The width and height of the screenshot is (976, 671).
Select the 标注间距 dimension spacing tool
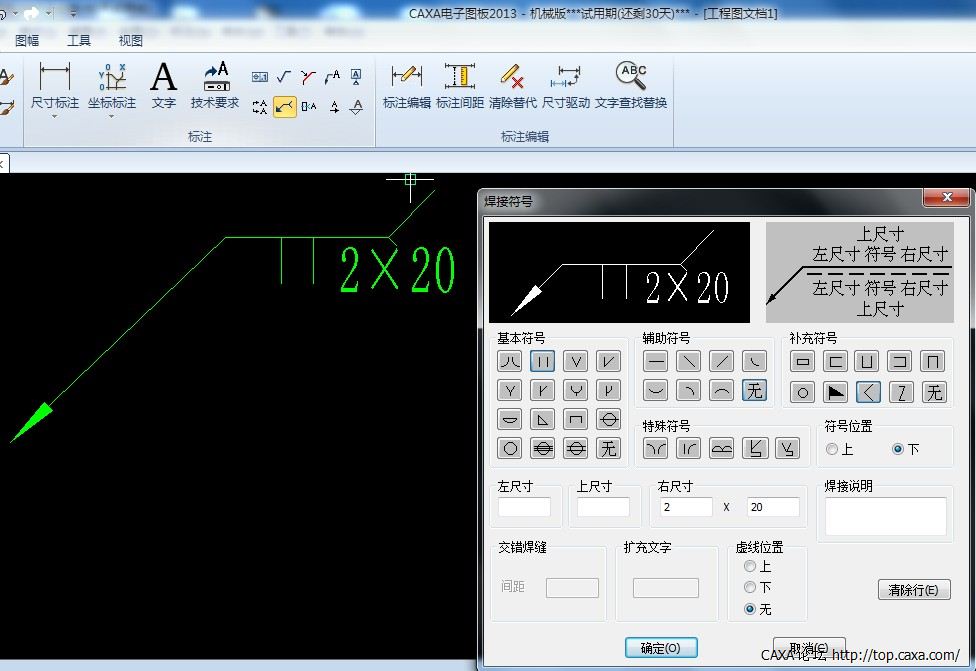(x=460, y=85)
